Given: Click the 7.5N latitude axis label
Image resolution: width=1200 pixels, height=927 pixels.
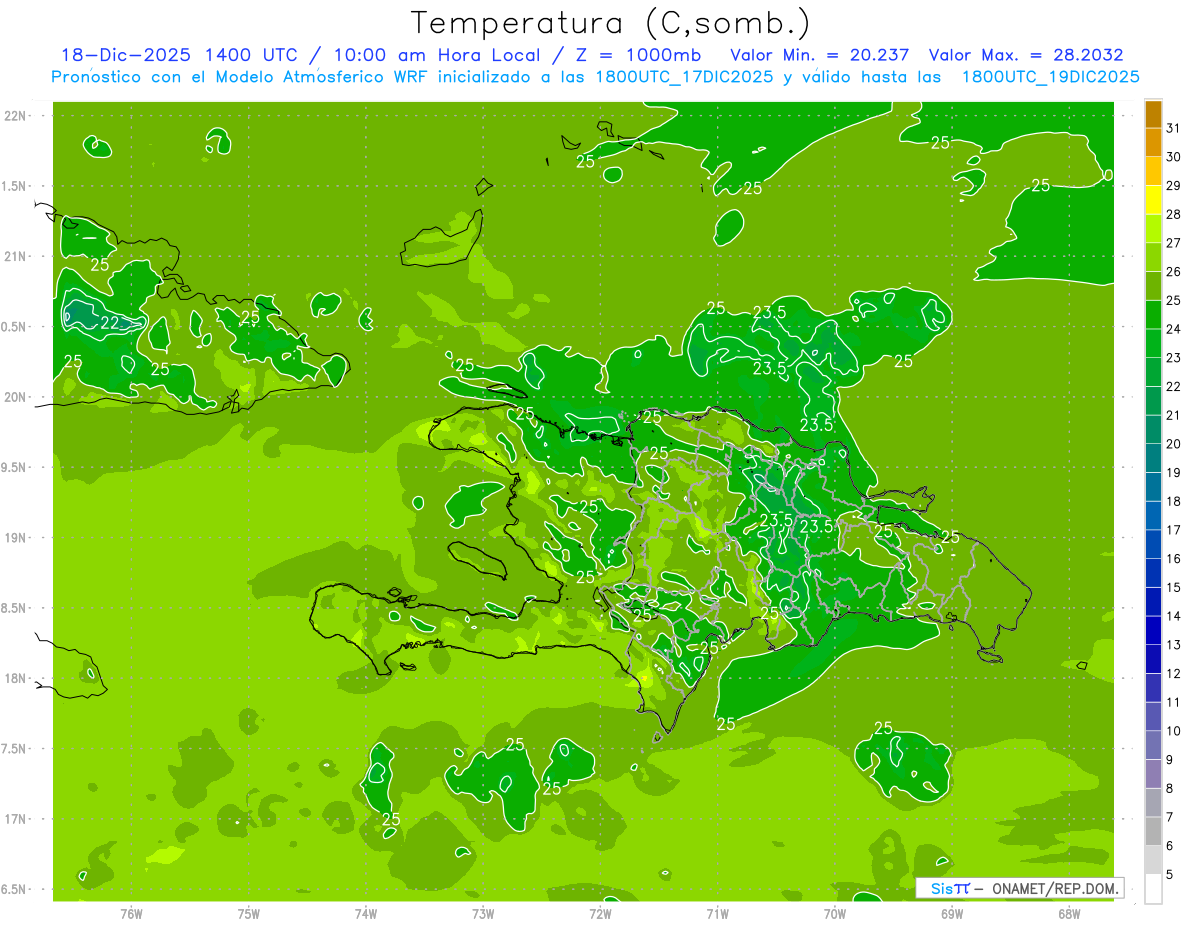Looking at the screenshot, I should click(15, 748).
